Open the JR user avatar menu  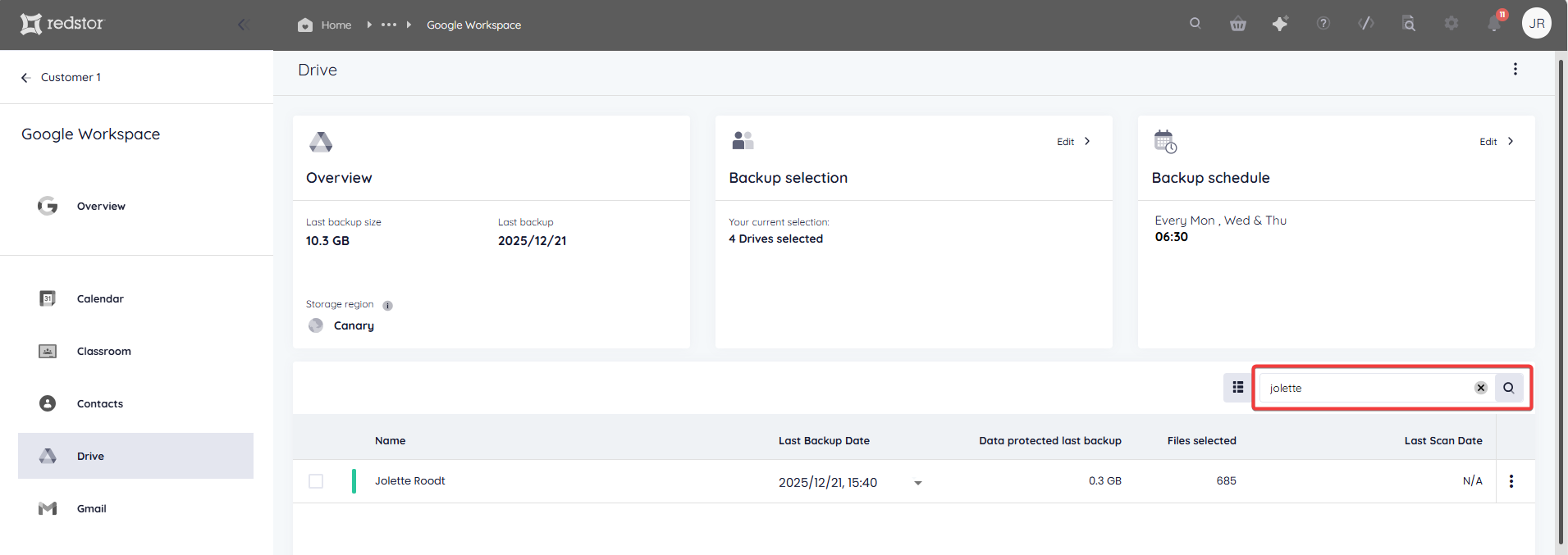[x=1537, y=23]
